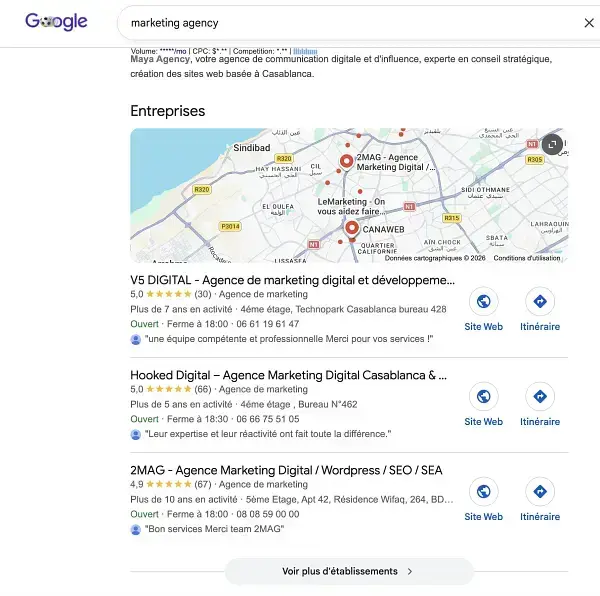Click Site Web label for Hooked Digital

coord(484,422)
